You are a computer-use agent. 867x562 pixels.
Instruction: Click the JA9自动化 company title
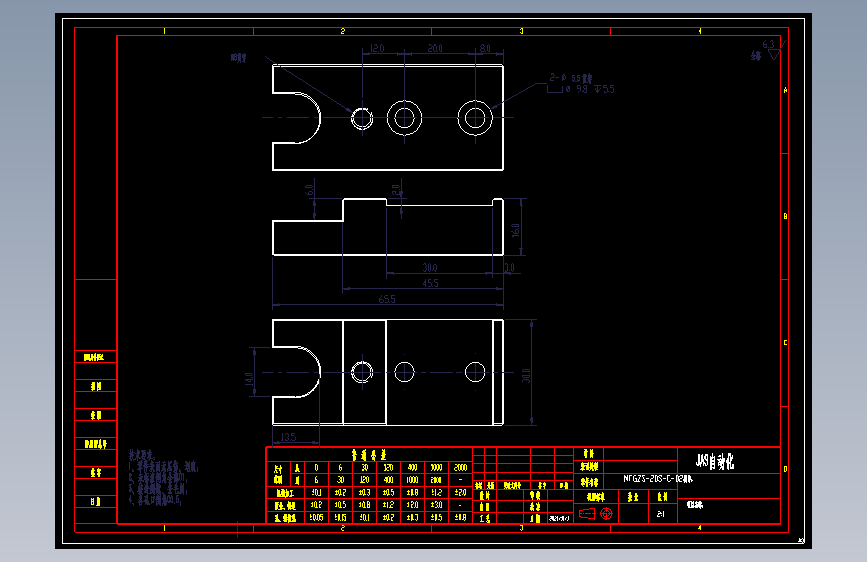click(x=715, y=461)
